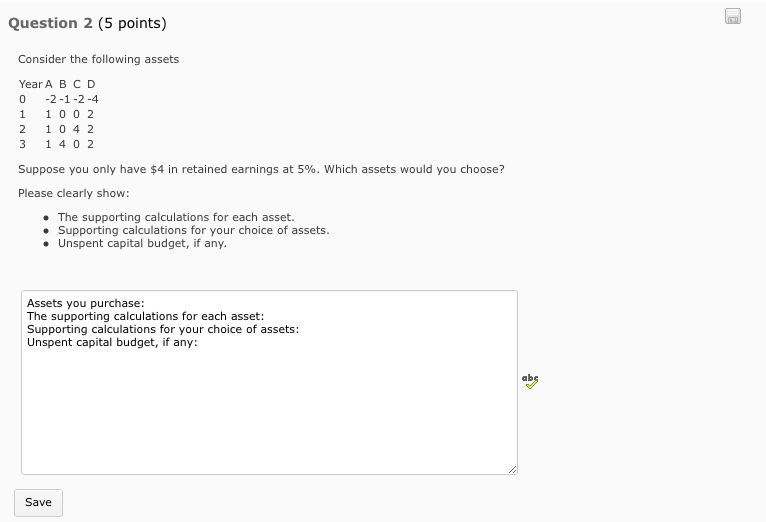Click bullet 'The supporting calculations for each asset.'
The image size is (766, 522).
tap(176, 217)
